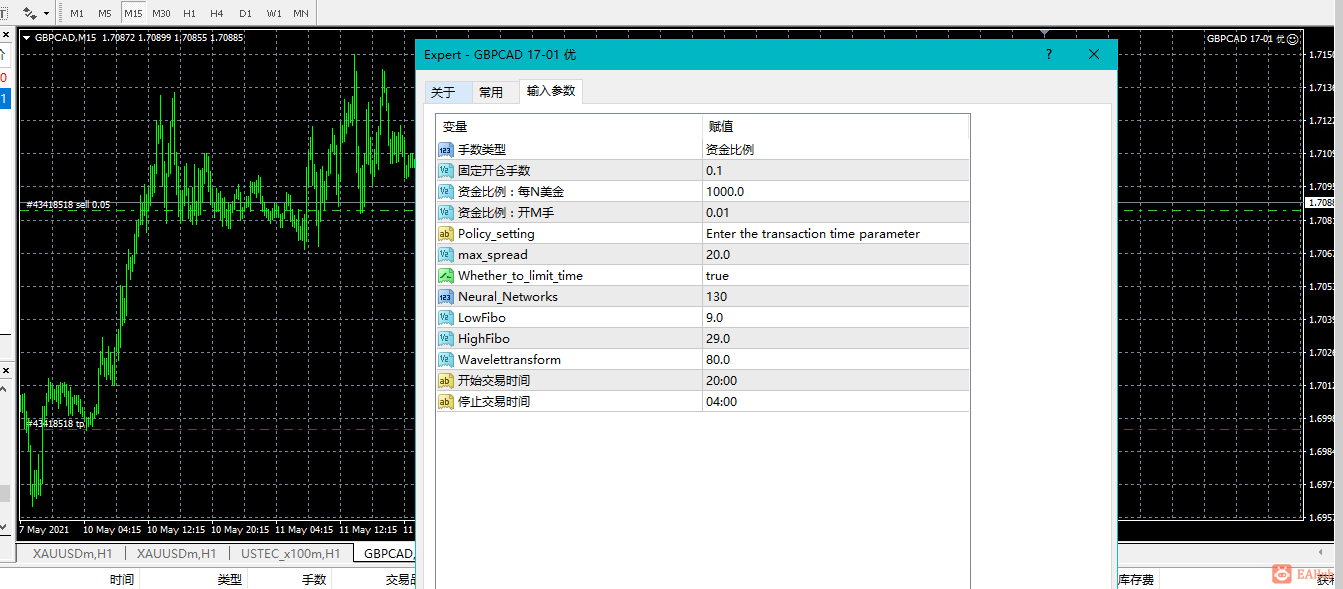Switch chart to H1 timeframe
Image resolution: width=1343 pixels, height=589 pixels.
pos(189,14)
